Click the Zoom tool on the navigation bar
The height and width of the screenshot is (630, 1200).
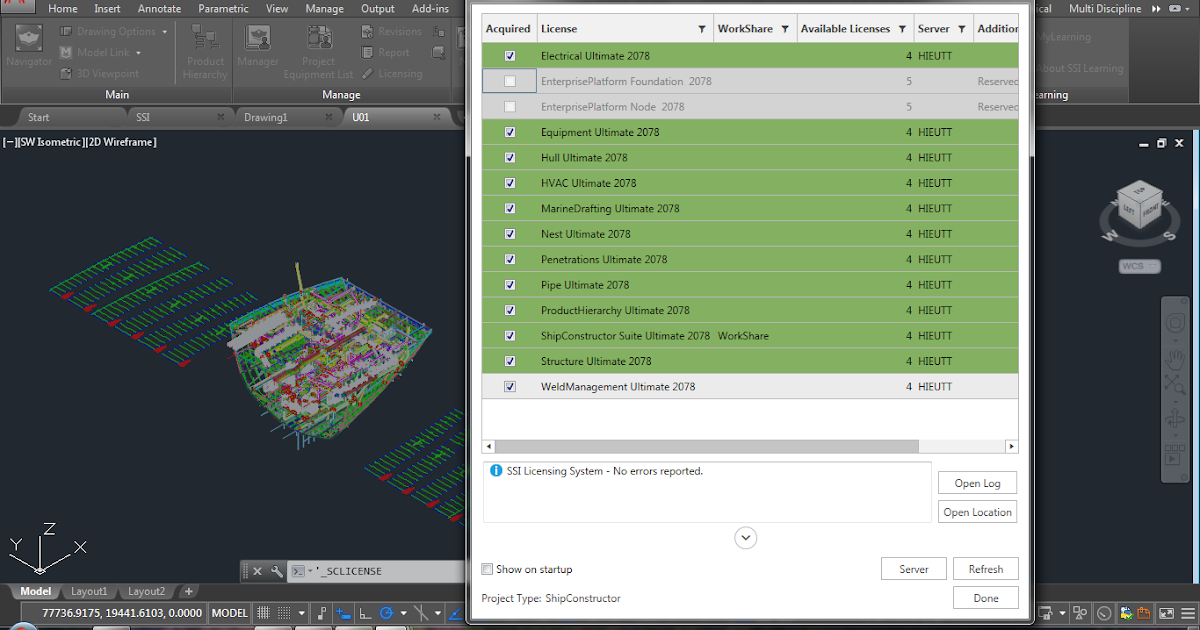[1174, 384]
